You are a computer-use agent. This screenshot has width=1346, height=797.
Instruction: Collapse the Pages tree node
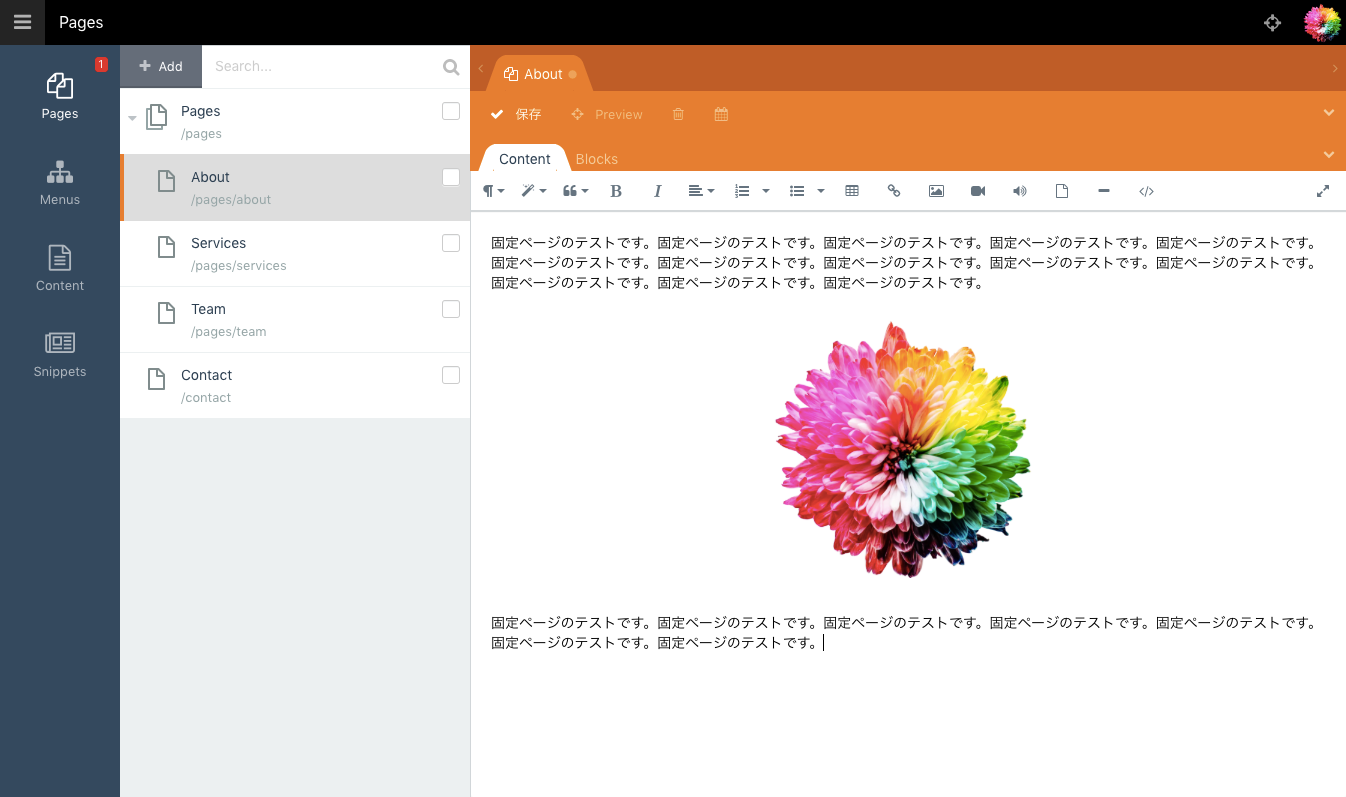coord(132,119)
